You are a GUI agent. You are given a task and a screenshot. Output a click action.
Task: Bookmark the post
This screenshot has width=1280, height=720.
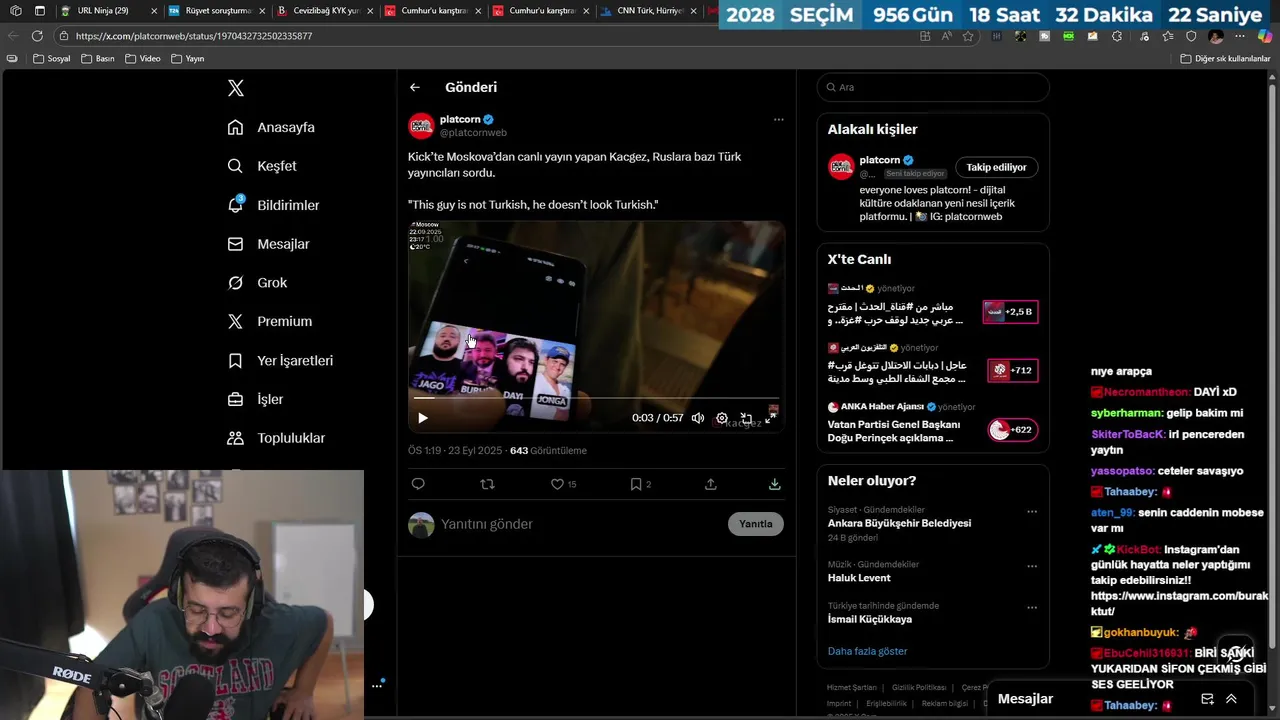[x=635, y=484]
